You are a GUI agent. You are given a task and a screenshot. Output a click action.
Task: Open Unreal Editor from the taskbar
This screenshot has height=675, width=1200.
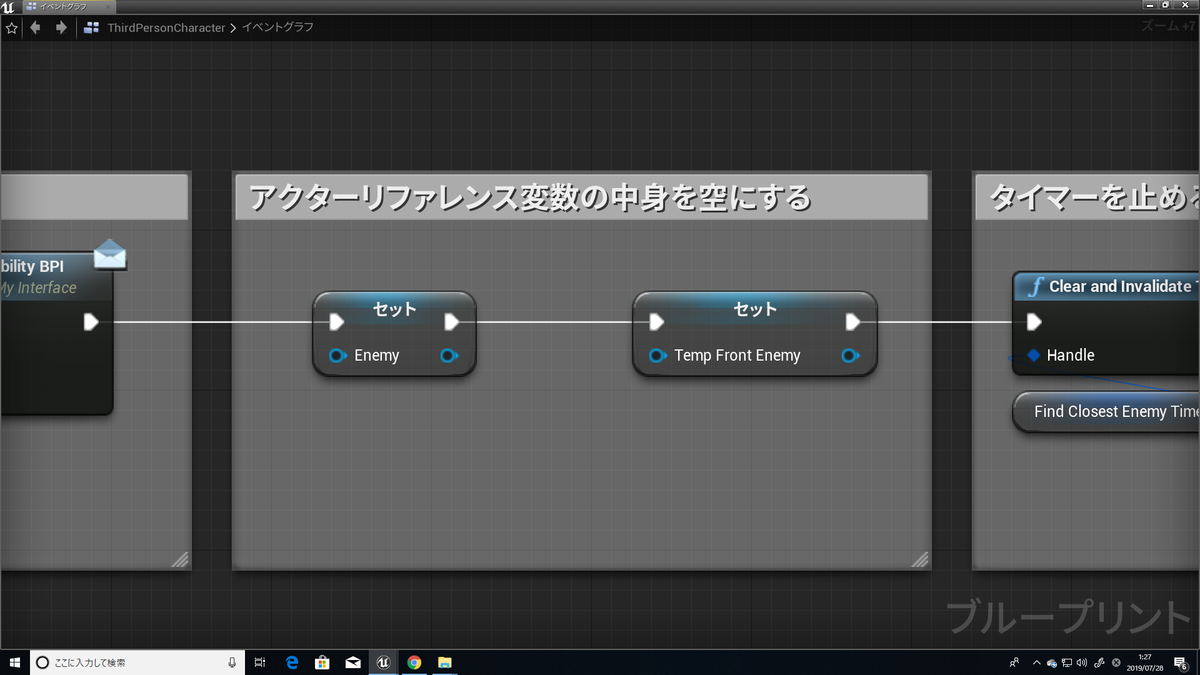tap(384, 662)
